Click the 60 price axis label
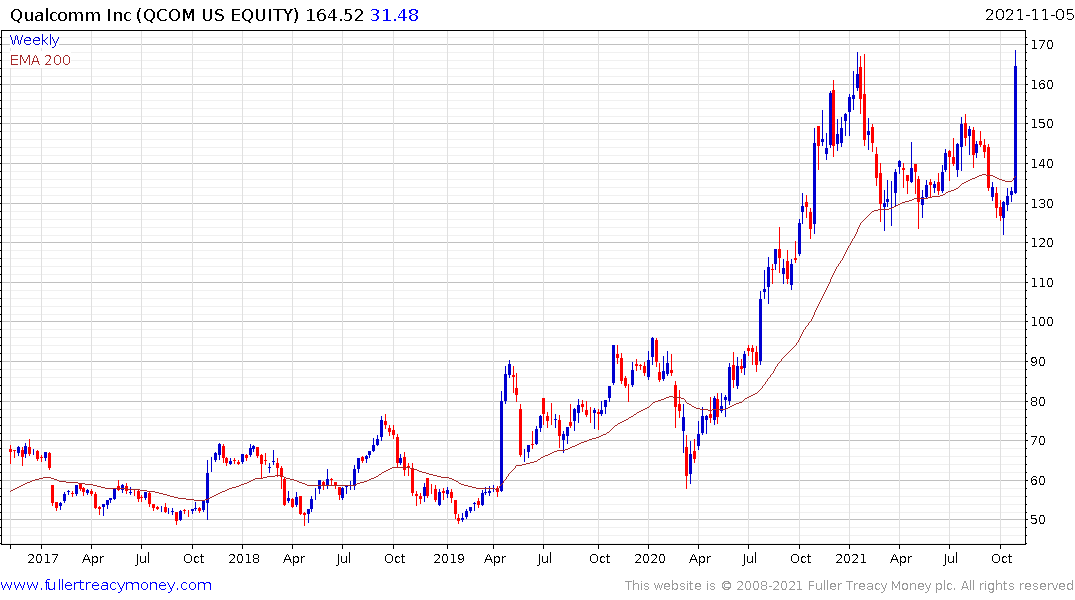1075x600 pixels. coord(1038,480)
